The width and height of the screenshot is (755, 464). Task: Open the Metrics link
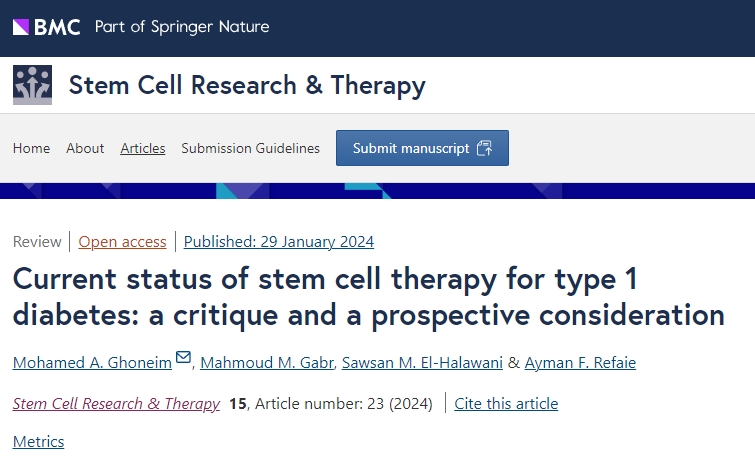pyautogui.click(x=38, y=441)
